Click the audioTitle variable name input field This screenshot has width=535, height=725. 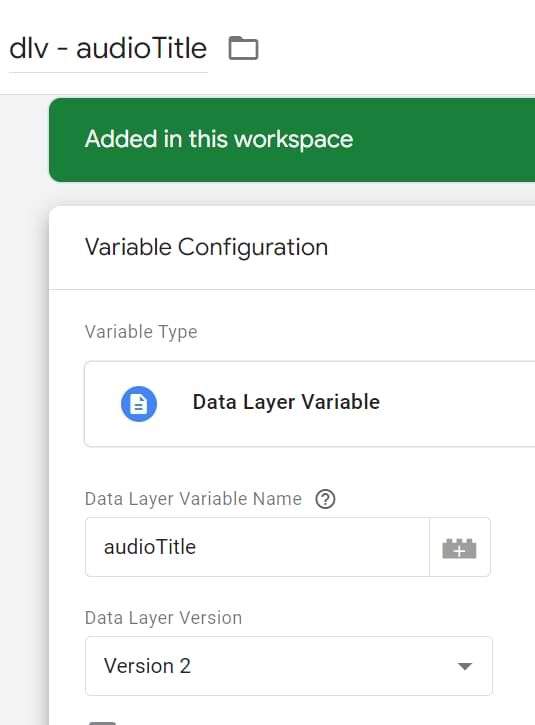point(258,547)
